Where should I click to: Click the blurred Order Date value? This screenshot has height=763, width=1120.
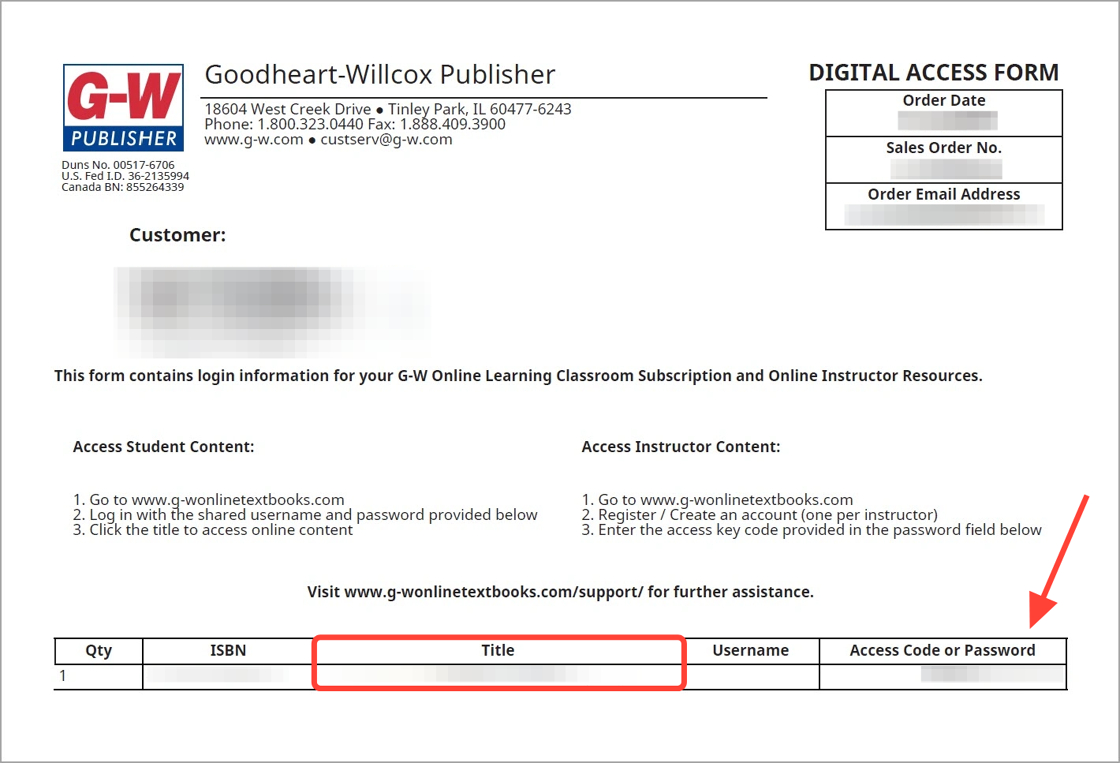(947, 121)
